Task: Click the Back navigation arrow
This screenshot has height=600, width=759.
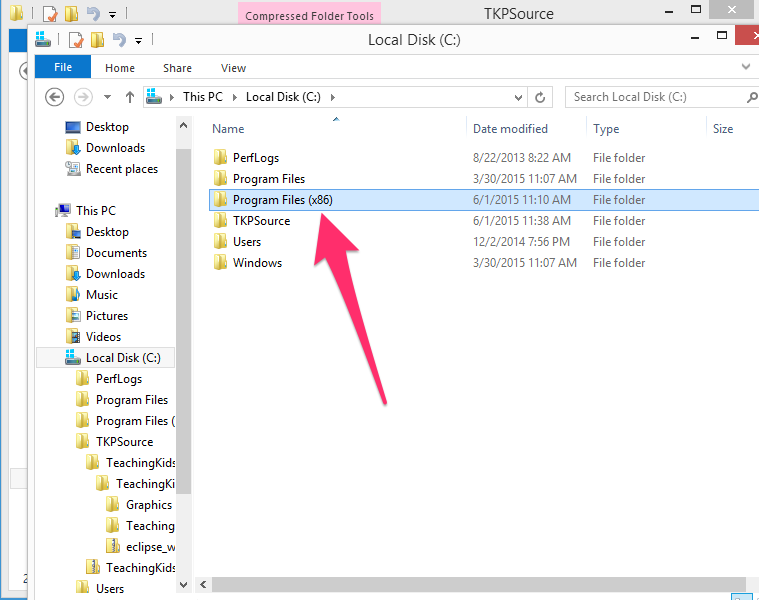Action: 55,97
